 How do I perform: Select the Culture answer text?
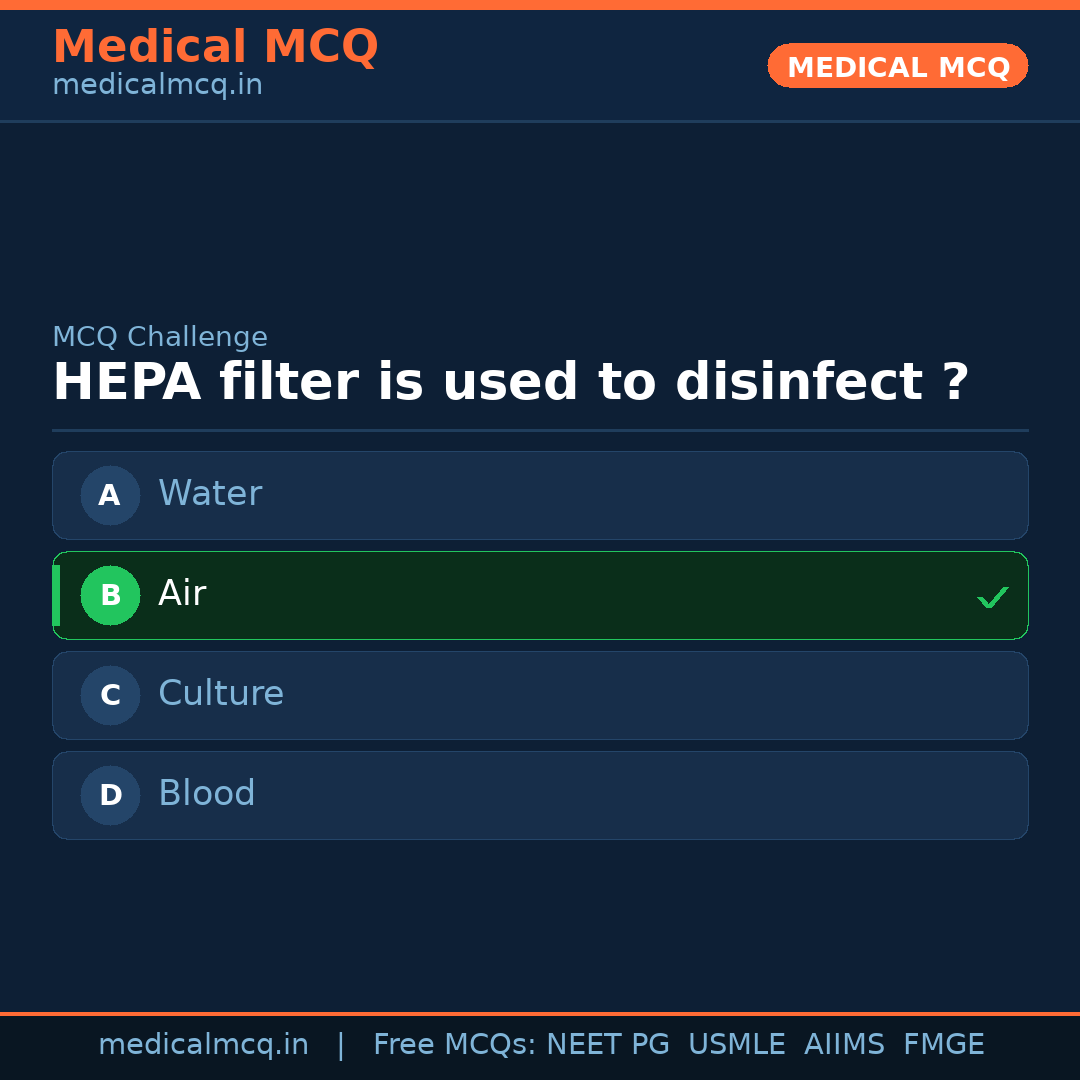coord(221,694)
